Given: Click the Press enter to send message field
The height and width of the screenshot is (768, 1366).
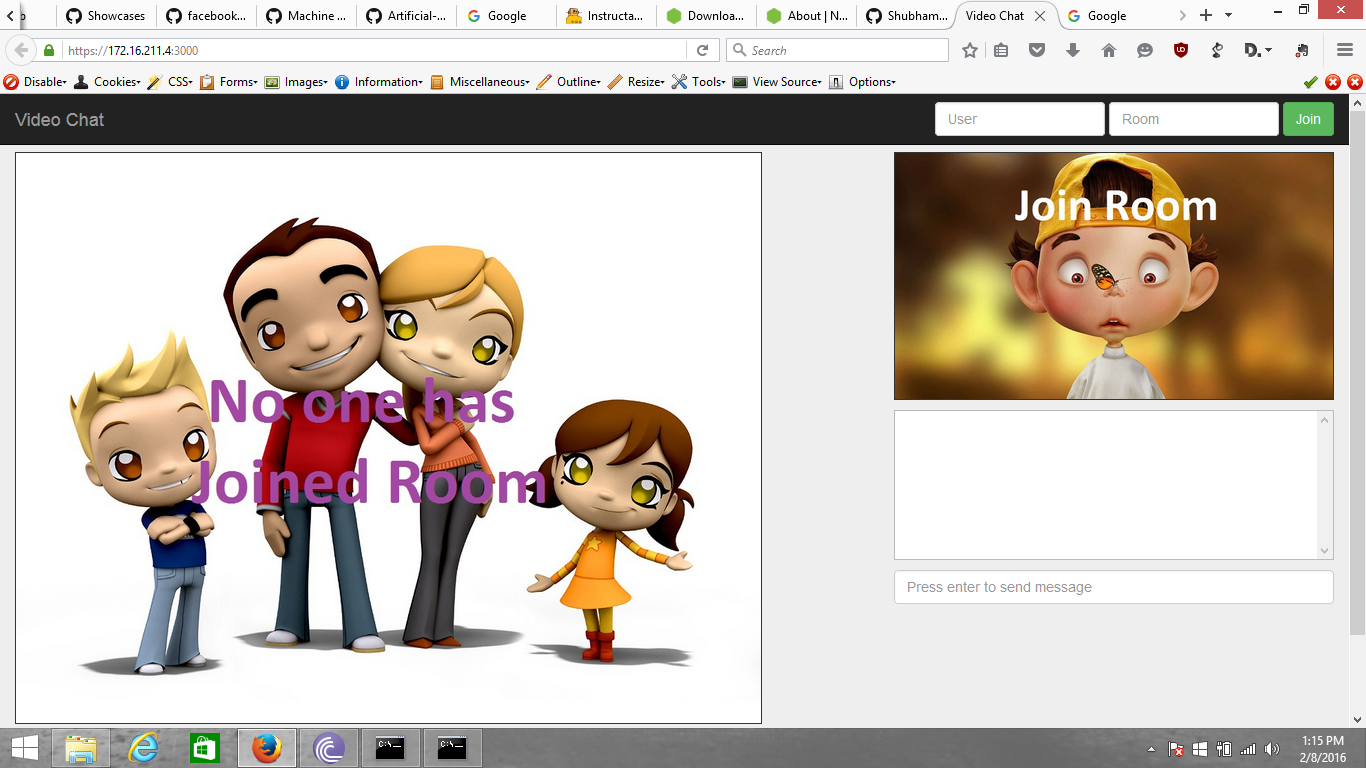Looking at the screenshot, I should pyautogui.click(x=1113, y=587).
